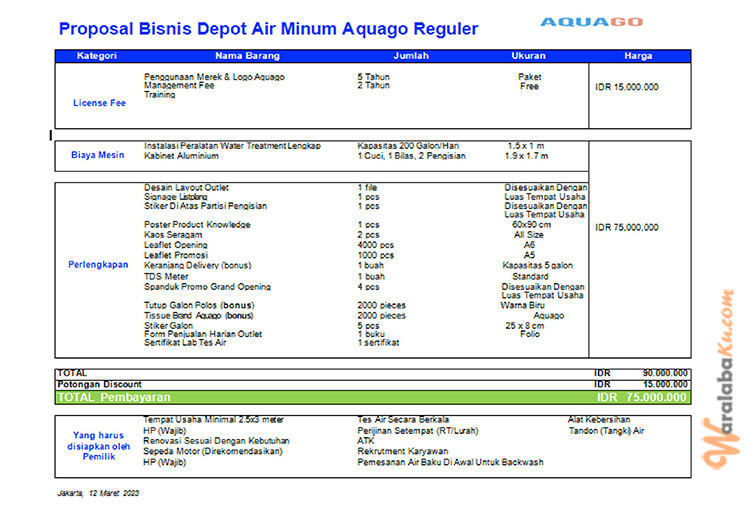This screenshot has height=505, width=750.
Task: Click 'Sertifikat Lab Tes Air' item
Action: click(x=185, y=342)
